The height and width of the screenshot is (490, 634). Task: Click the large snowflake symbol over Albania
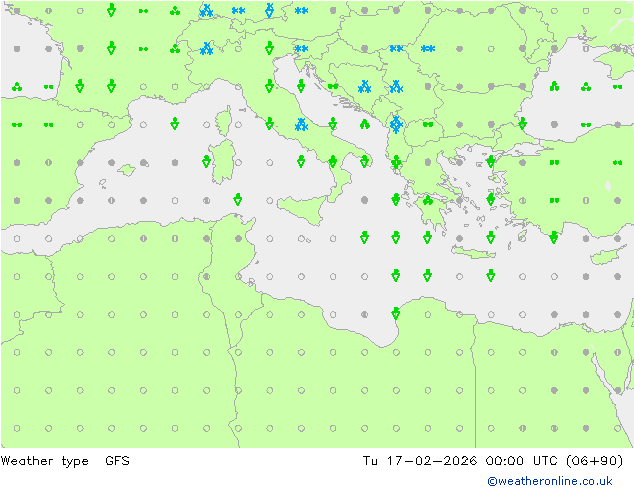click(396, 124)
